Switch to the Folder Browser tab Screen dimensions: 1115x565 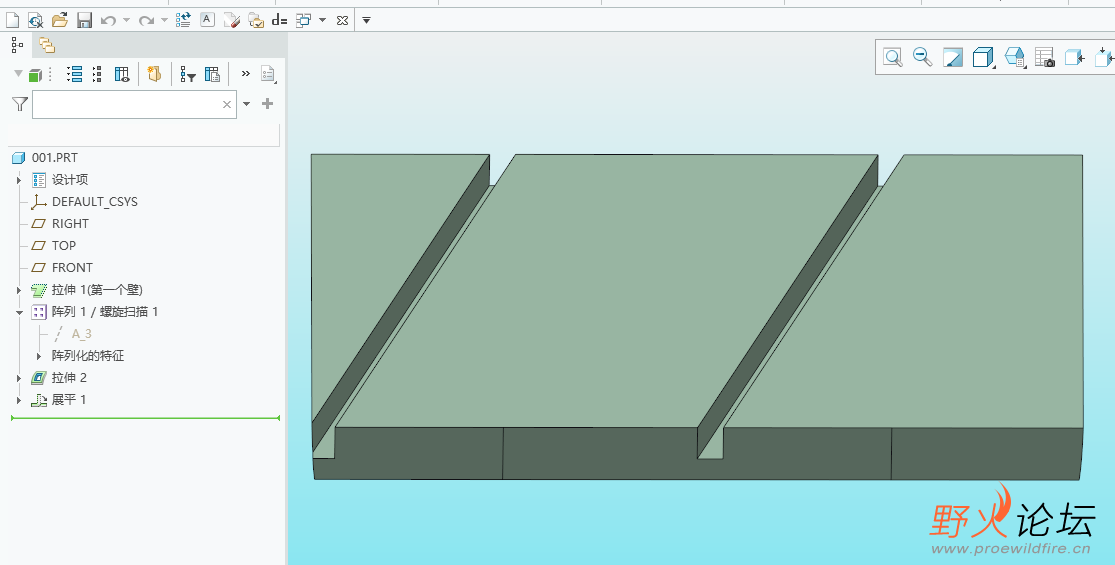47,45
